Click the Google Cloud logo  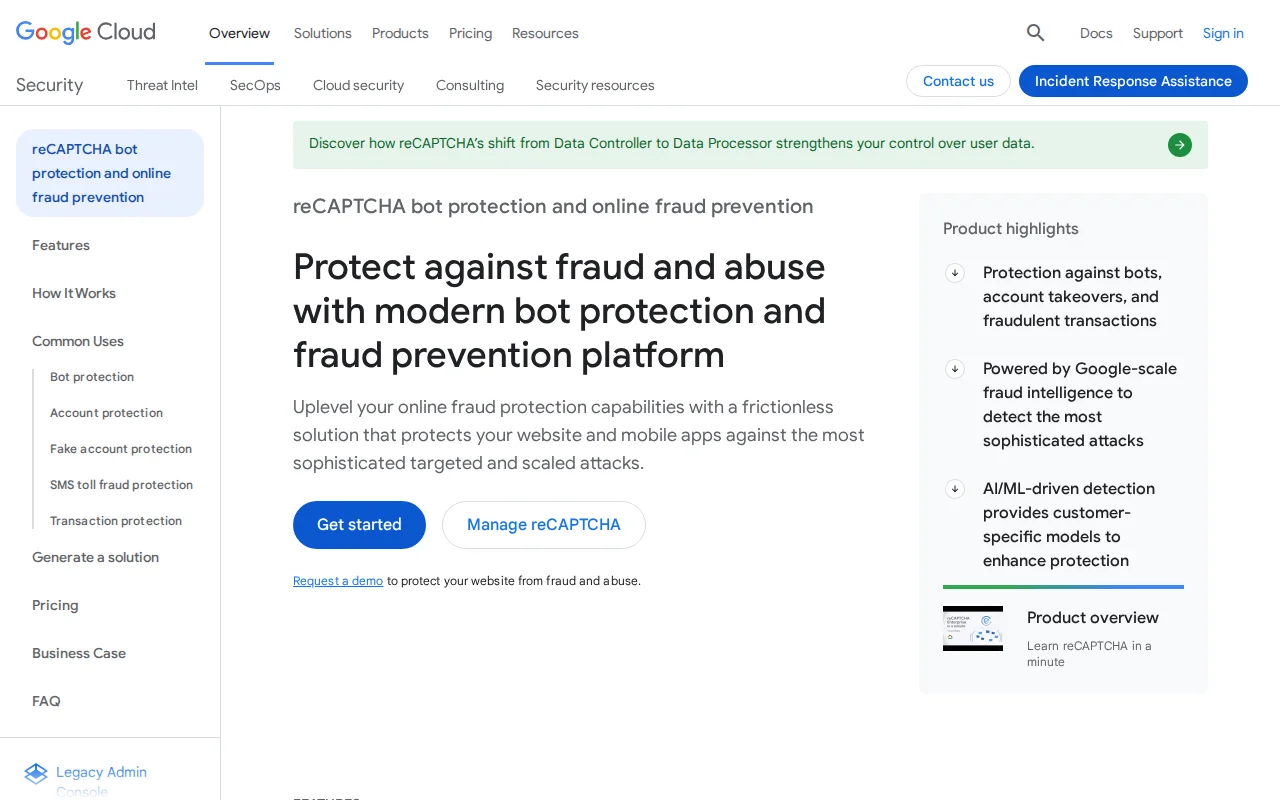click(x=85, y=32)
